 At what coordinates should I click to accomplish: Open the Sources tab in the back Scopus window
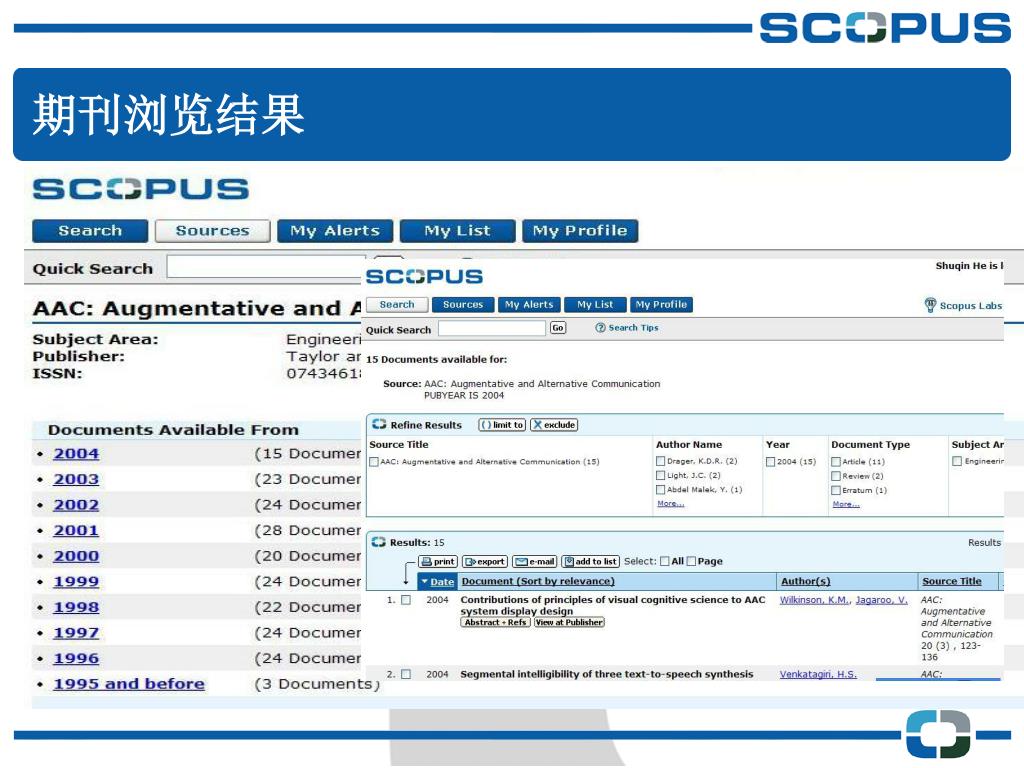[x=212, y=231]
